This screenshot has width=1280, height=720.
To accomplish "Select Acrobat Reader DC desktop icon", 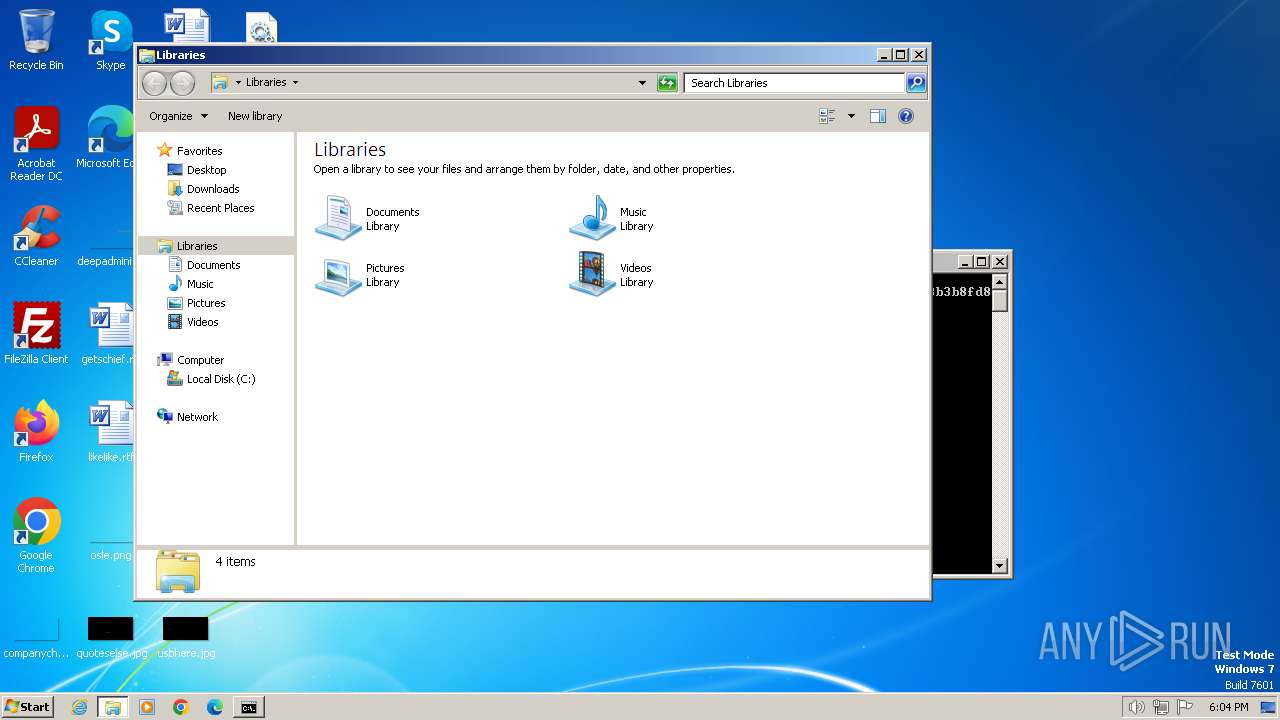I will coord(36,144).
